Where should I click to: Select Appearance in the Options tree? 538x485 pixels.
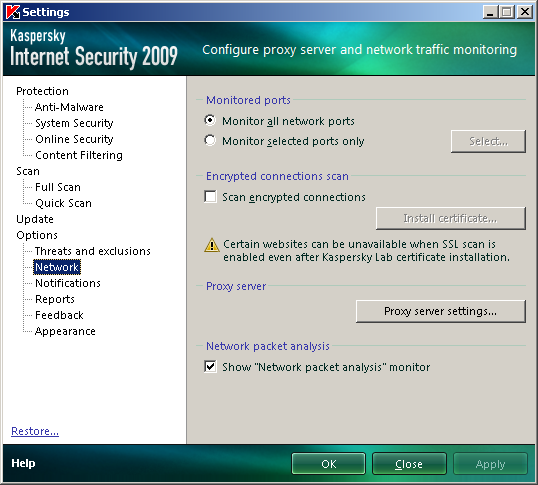tap(65, 332)
